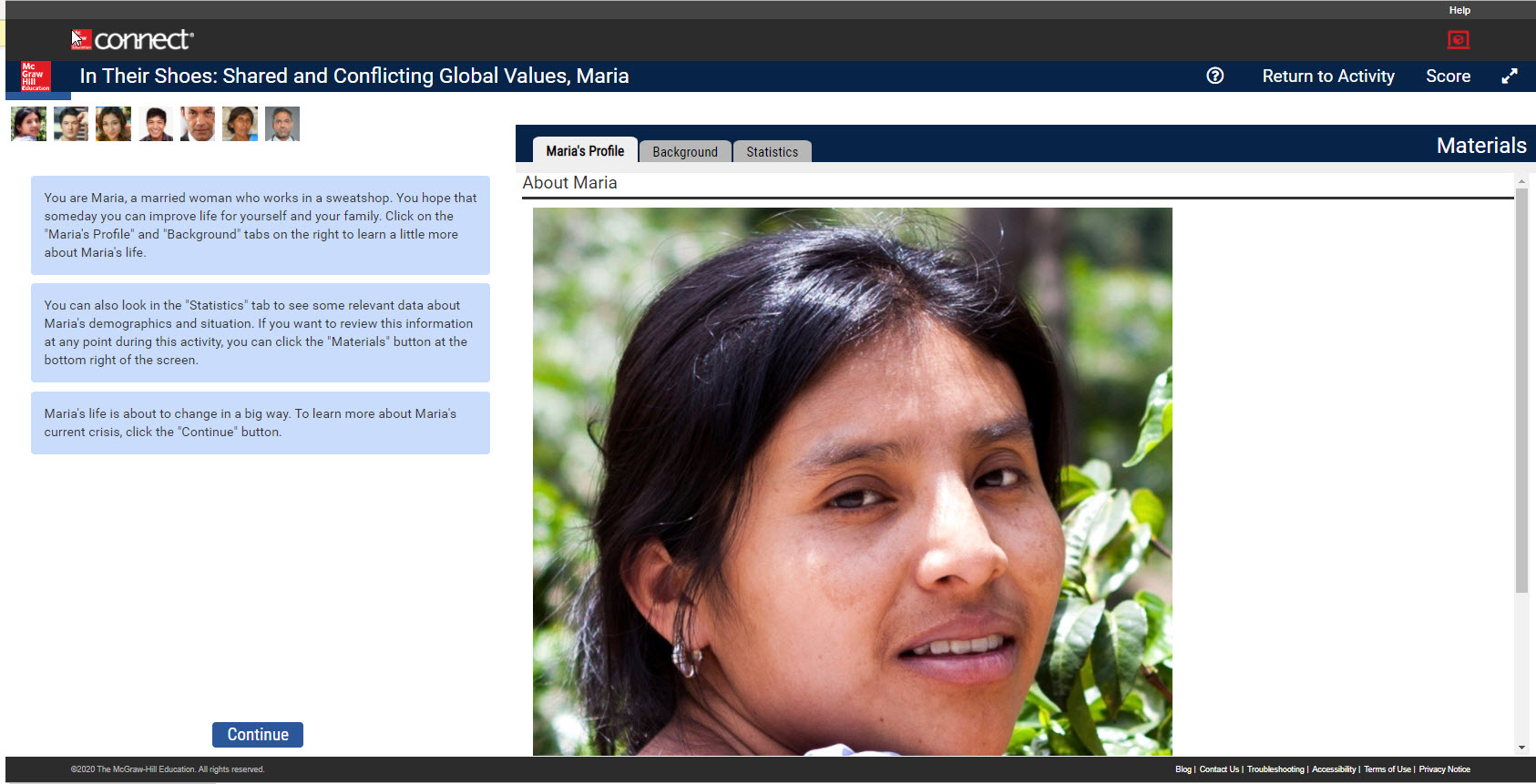Select the last gray-haired man portrait thumbnail
Viewport: 1536px width, 784px height.
tap(282, 124)
